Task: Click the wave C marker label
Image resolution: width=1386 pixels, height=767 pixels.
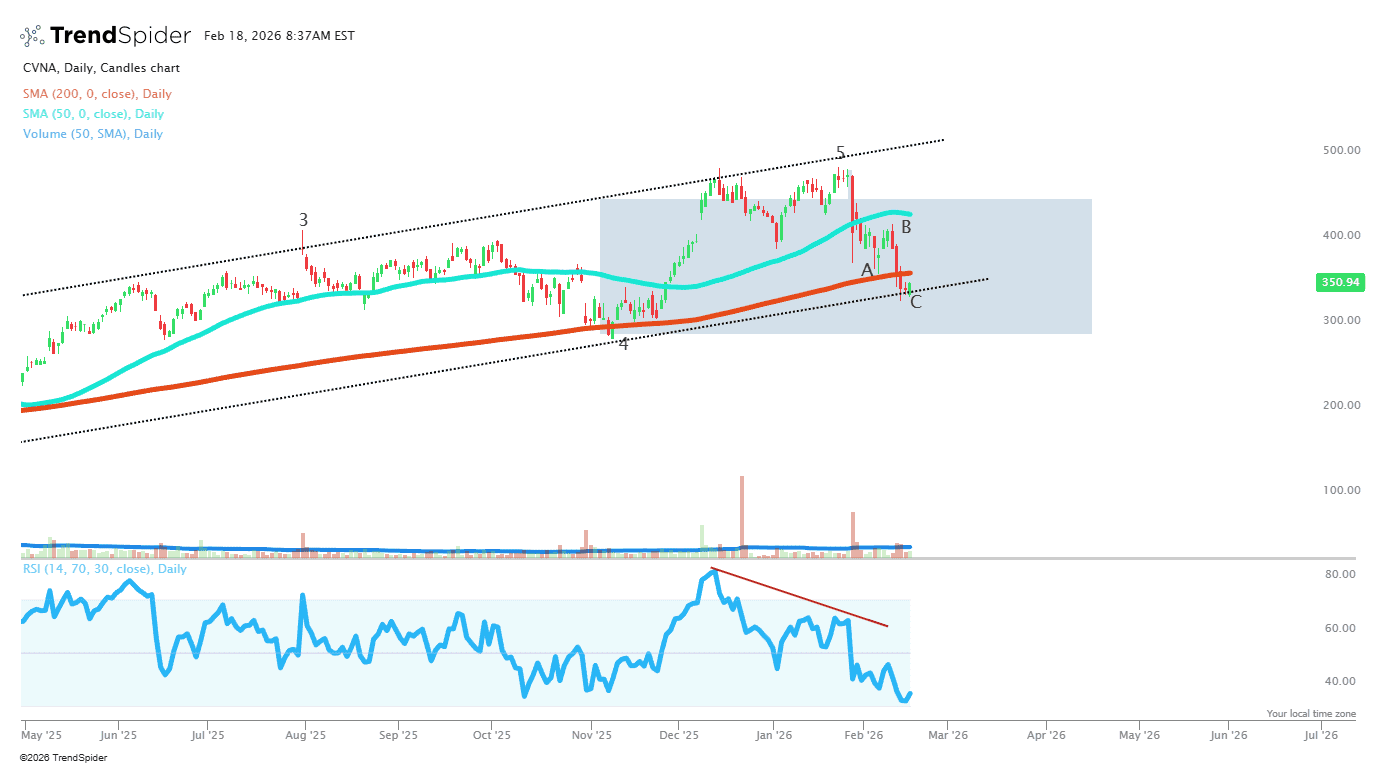Action: (915, 301)
